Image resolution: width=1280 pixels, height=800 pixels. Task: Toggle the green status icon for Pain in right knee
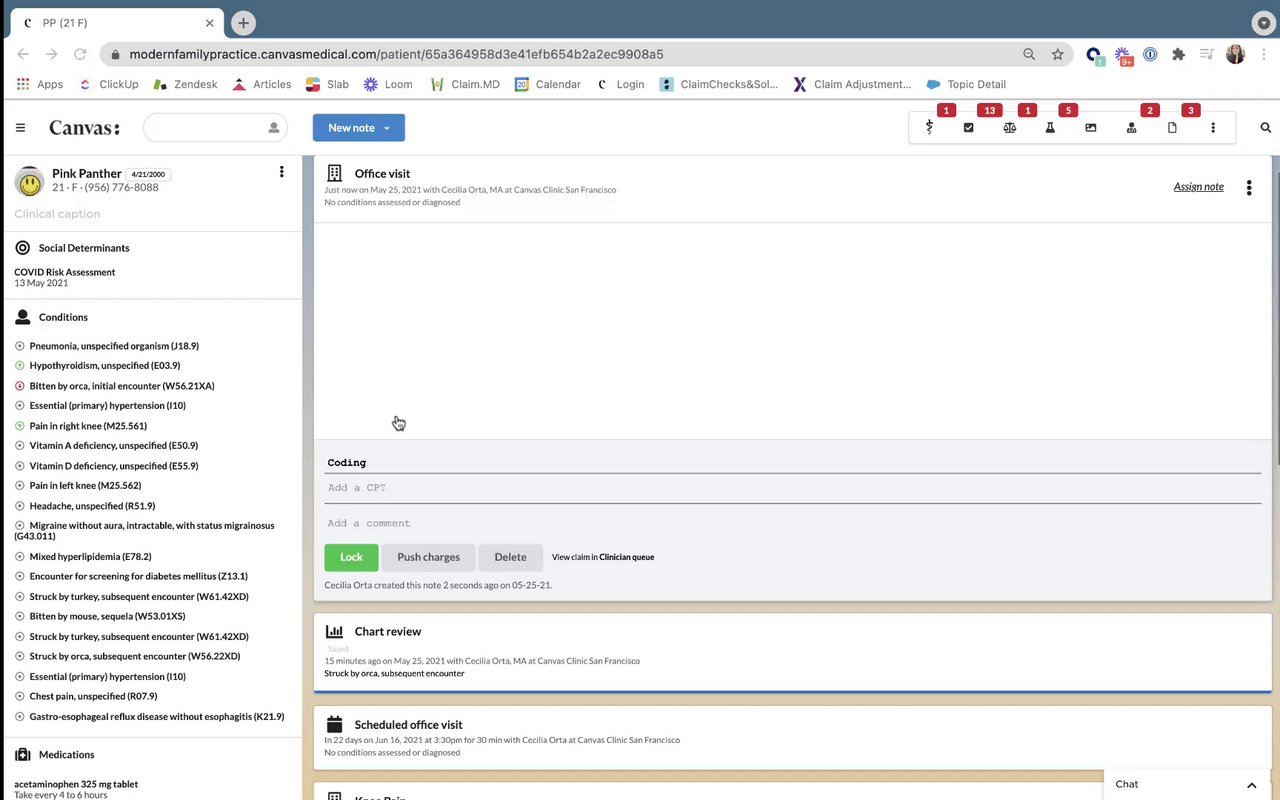pos(20,426)
